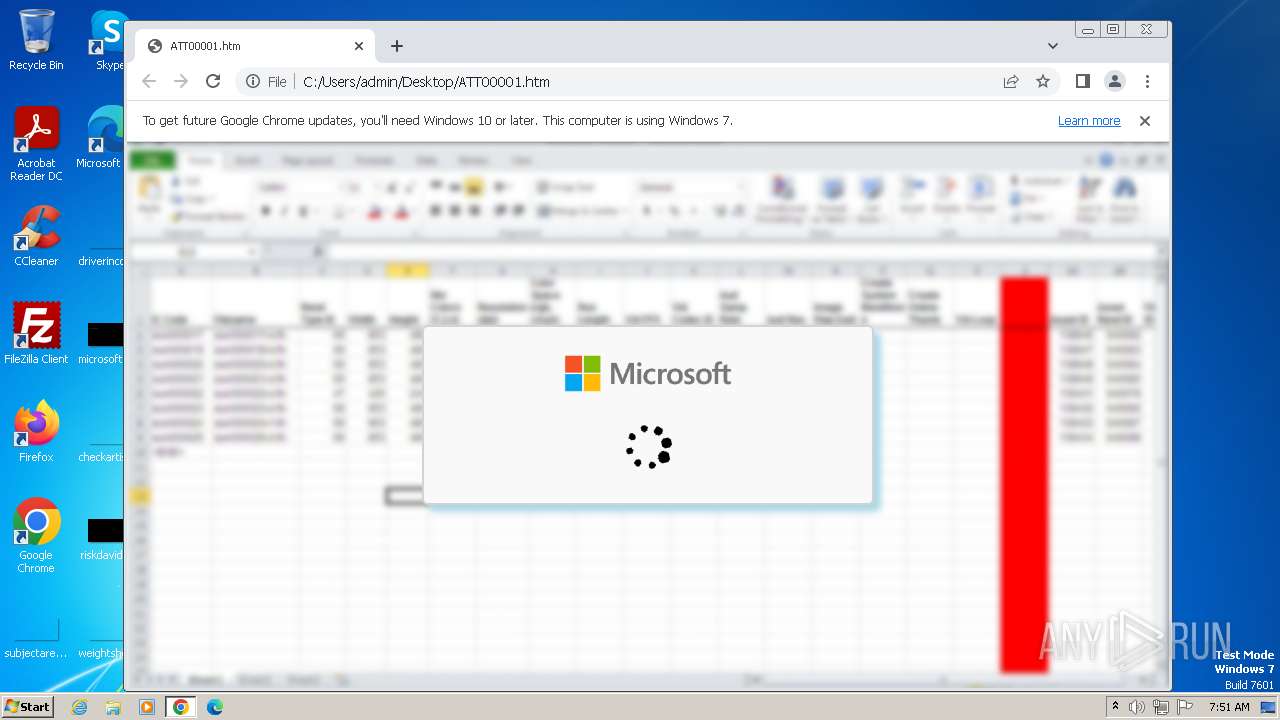
Task: Click the browser forward arrow
Action: pyautogui.click(x=181, y=82)
